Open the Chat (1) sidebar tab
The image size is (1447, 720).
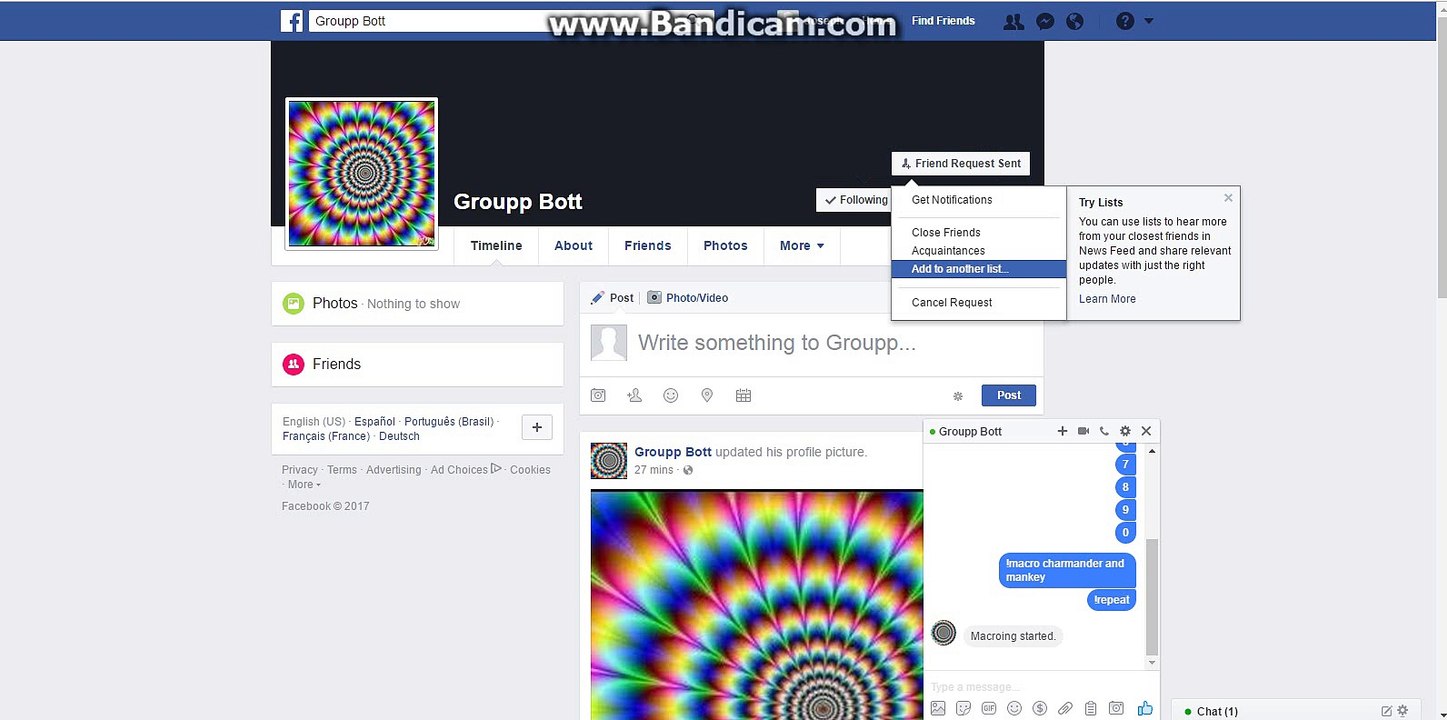[1217, 711]
